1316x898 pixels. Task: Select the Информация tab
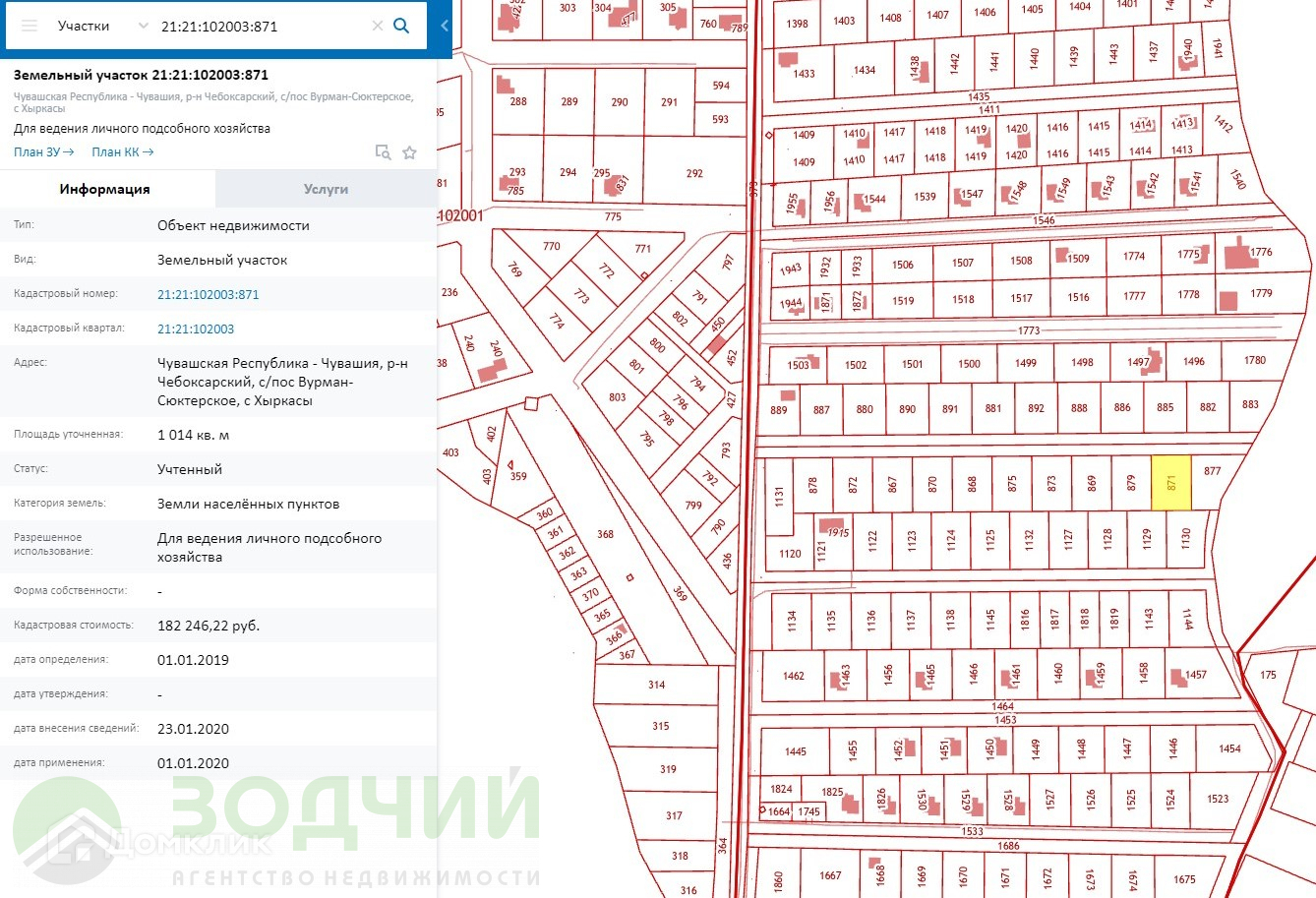coord(104,189)
